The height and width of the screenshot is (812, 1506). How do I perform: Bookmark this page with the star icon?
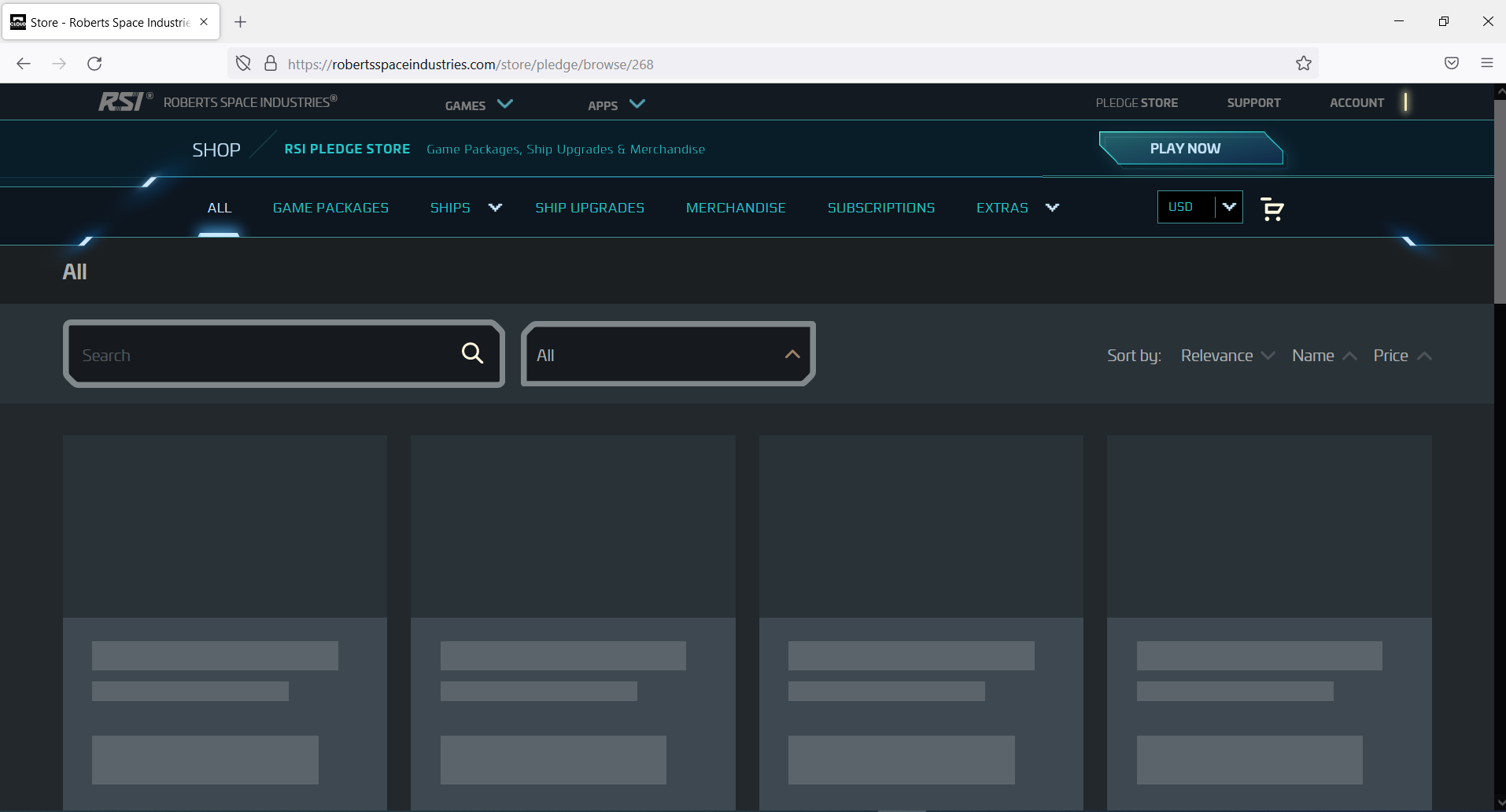1303,63
